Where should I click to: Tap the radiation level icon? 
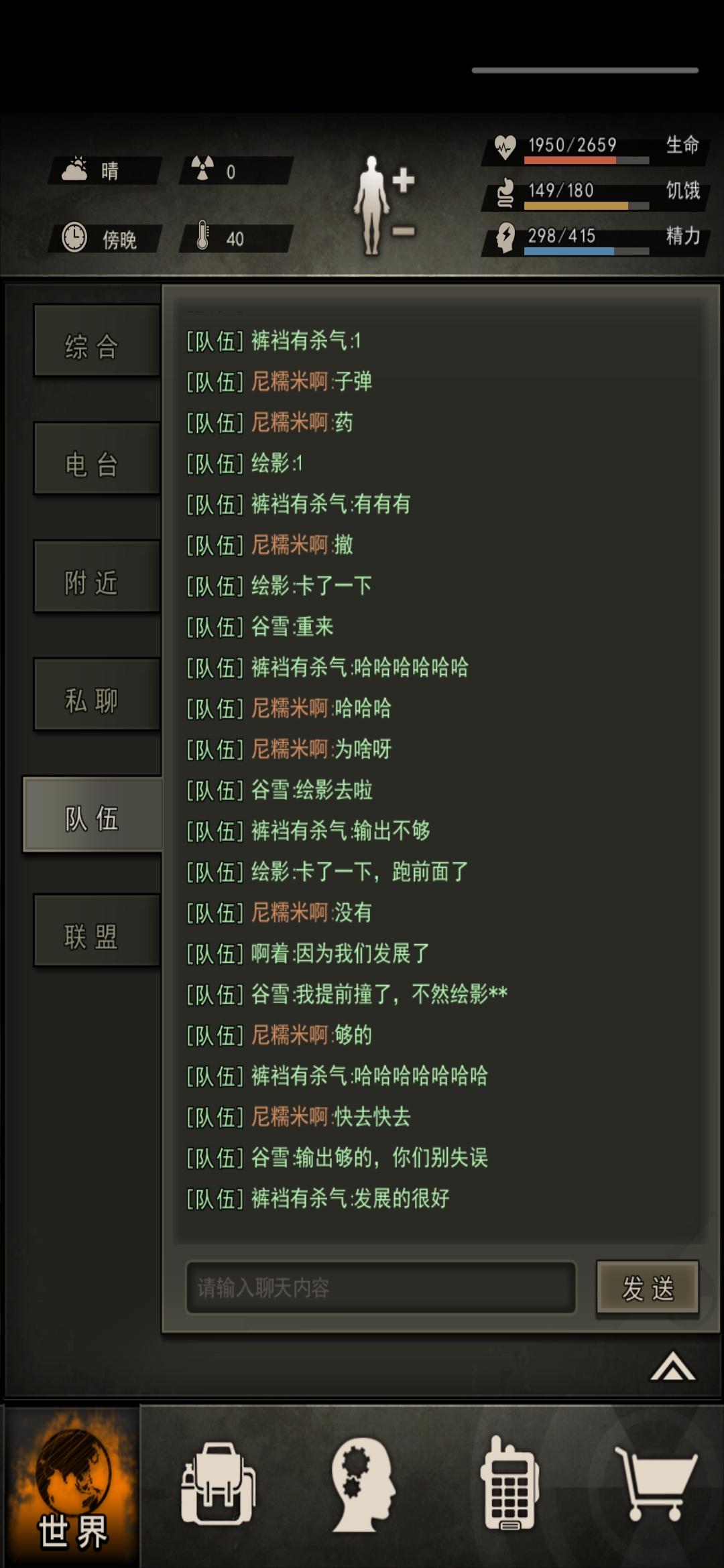coord(202,169)
